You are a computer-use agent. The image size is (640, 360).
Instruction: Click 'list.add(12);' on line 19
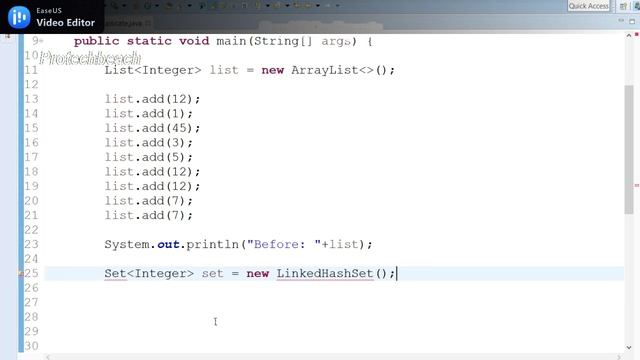click(x=152, y=186)
